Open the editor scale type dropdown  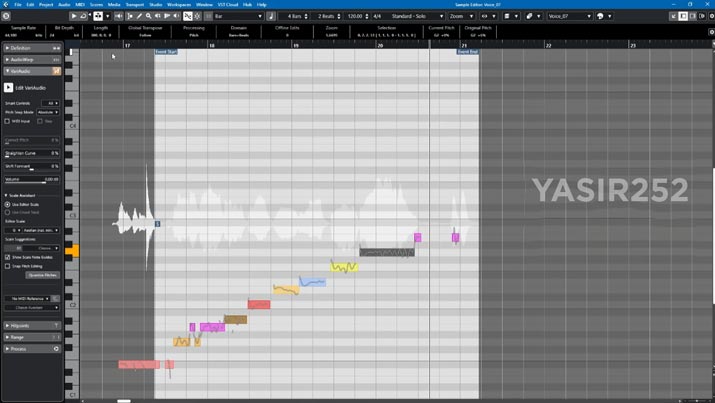coord(41,230)
